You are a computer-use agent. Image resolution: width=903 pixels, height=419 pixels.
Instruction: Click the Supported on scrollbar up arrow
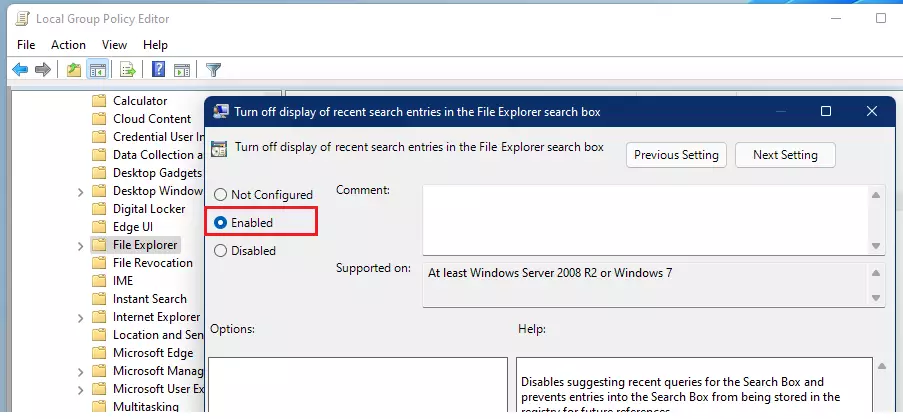[x=876, y=273]
